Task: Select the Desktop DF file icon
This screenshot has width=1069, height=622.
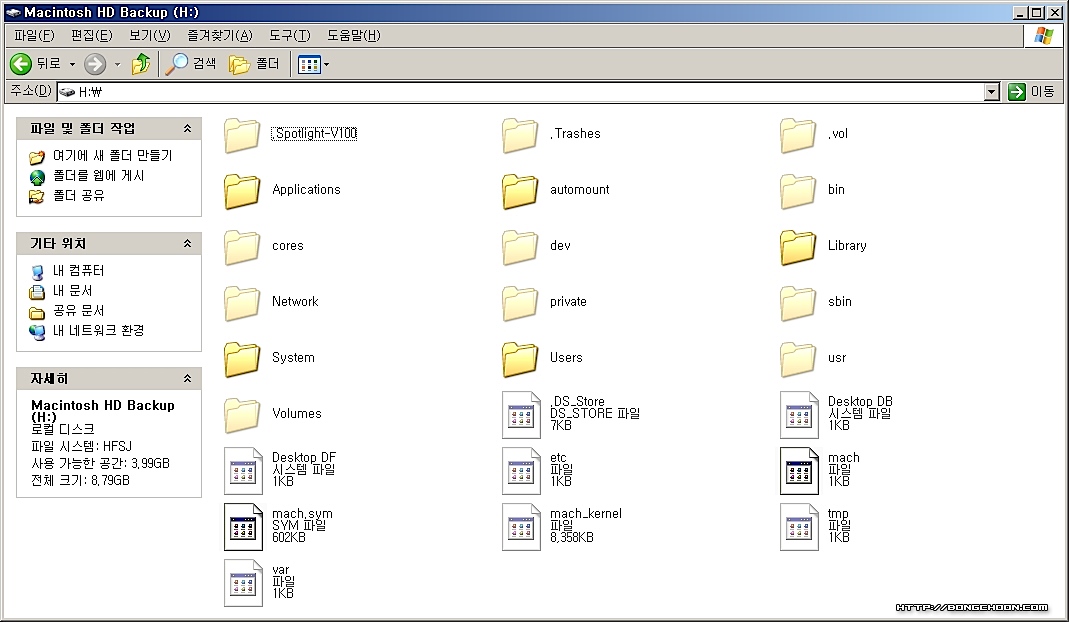Action: pyautogui.click(x=243, y=471)
